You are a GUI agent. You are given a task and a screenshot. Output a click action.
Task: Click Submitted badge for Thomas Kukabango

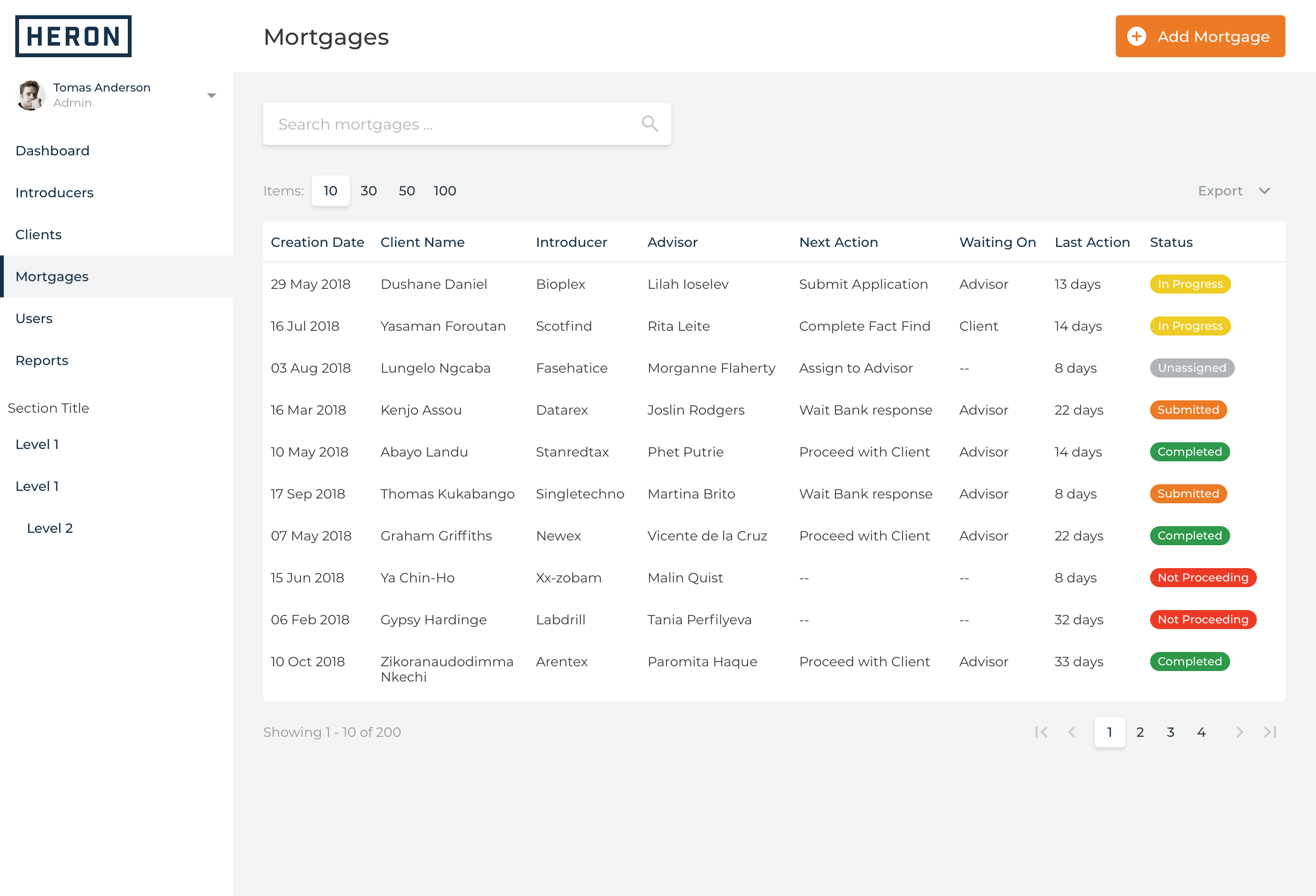pos(1188,494)
